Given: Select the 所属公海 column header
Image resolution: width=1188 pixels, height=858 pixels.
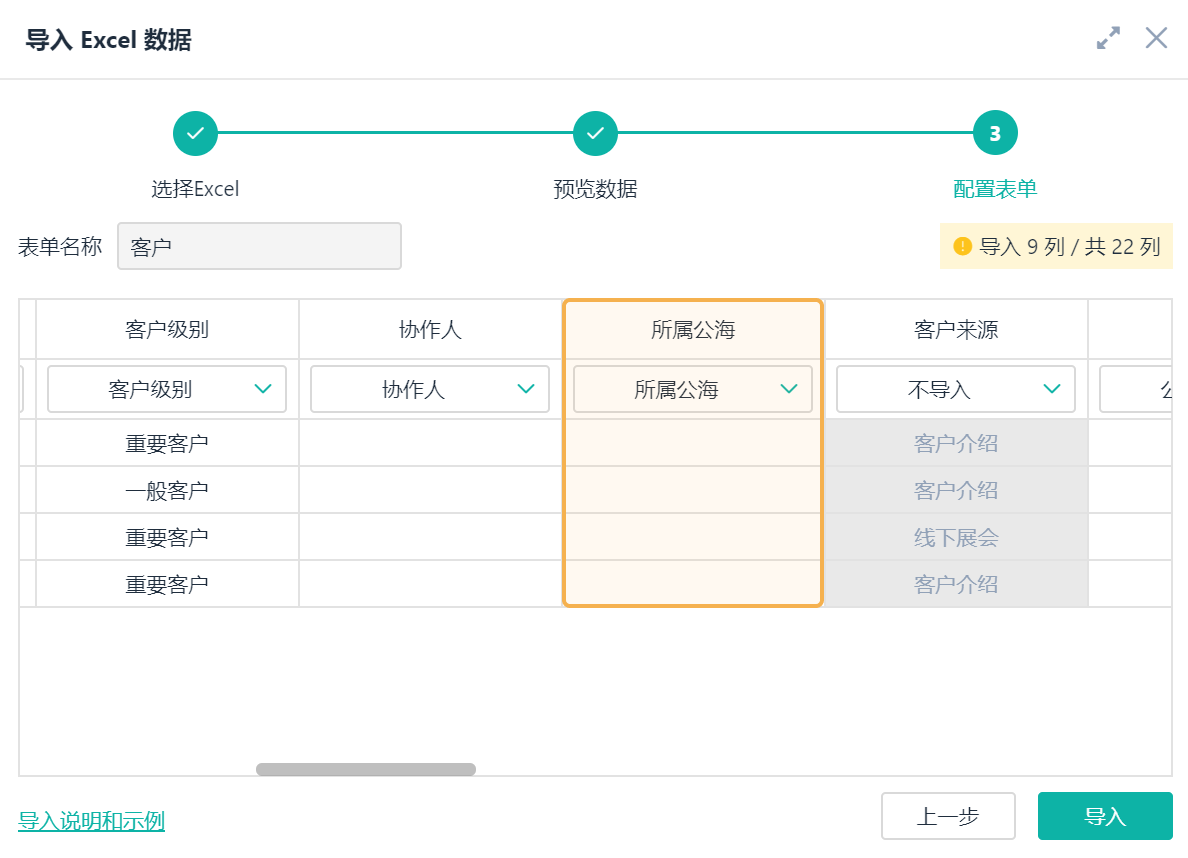Looking at the screenshot, I should tap(693, 330).
